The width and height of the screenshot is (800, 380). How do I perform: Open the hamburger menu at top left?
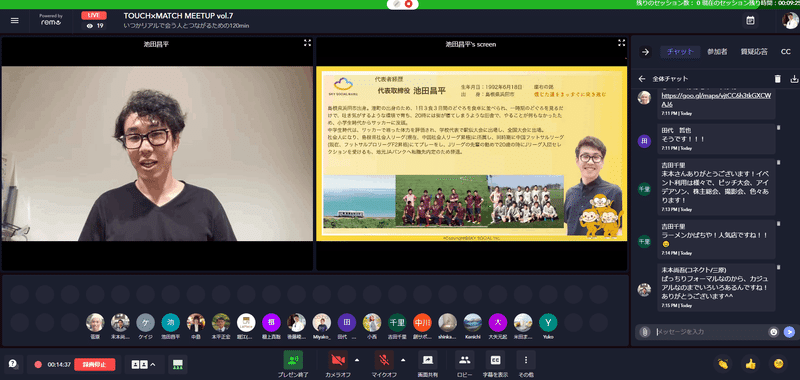coord(14,20)
